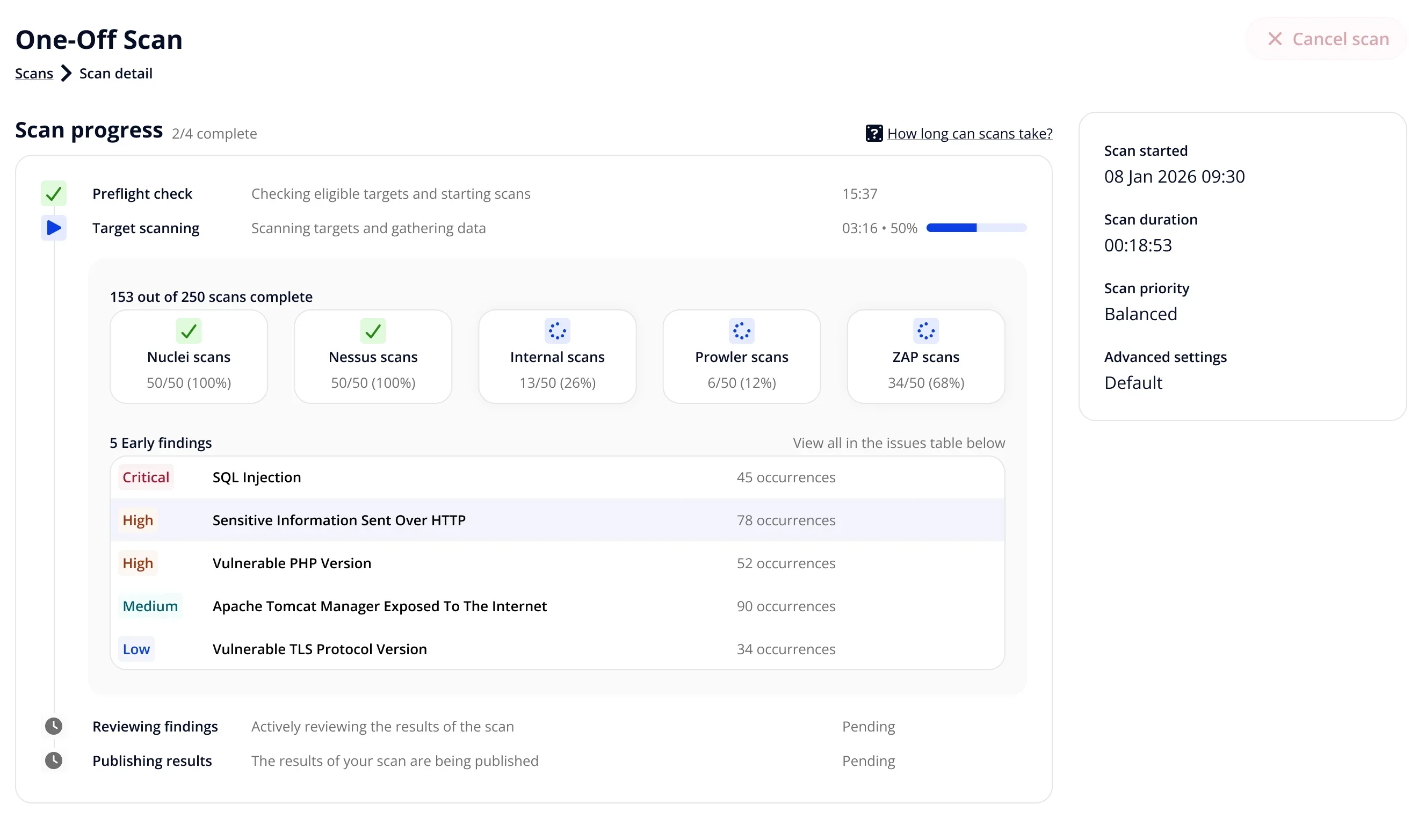Screen dimensions: 1418x840
Task: Click the Low severity badge
Action: tap(136, 650)
